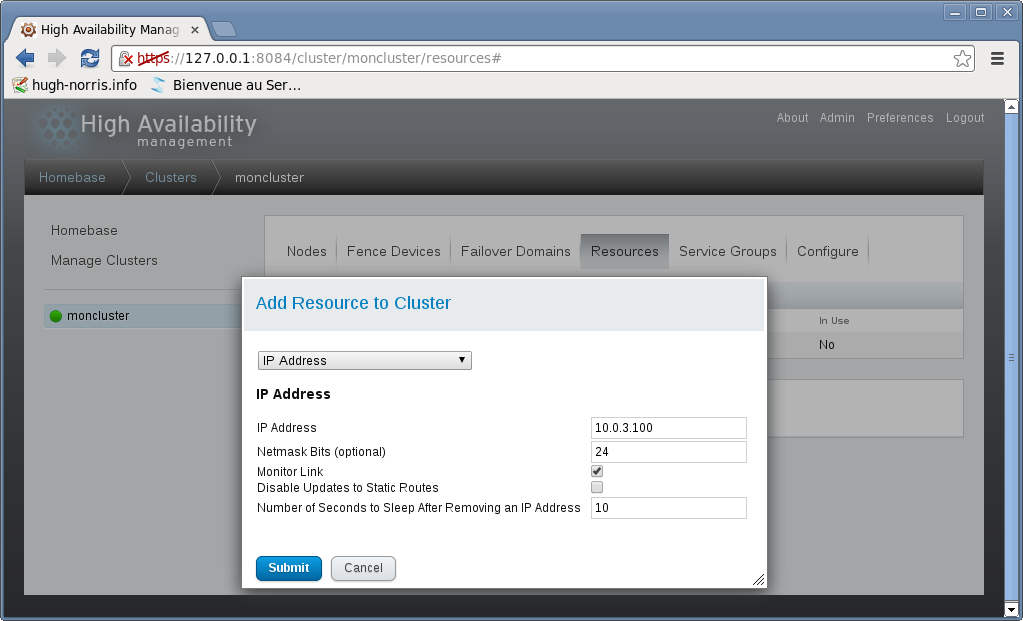Click the browser reload icon

pyautogui.click(x=90, y=58)
